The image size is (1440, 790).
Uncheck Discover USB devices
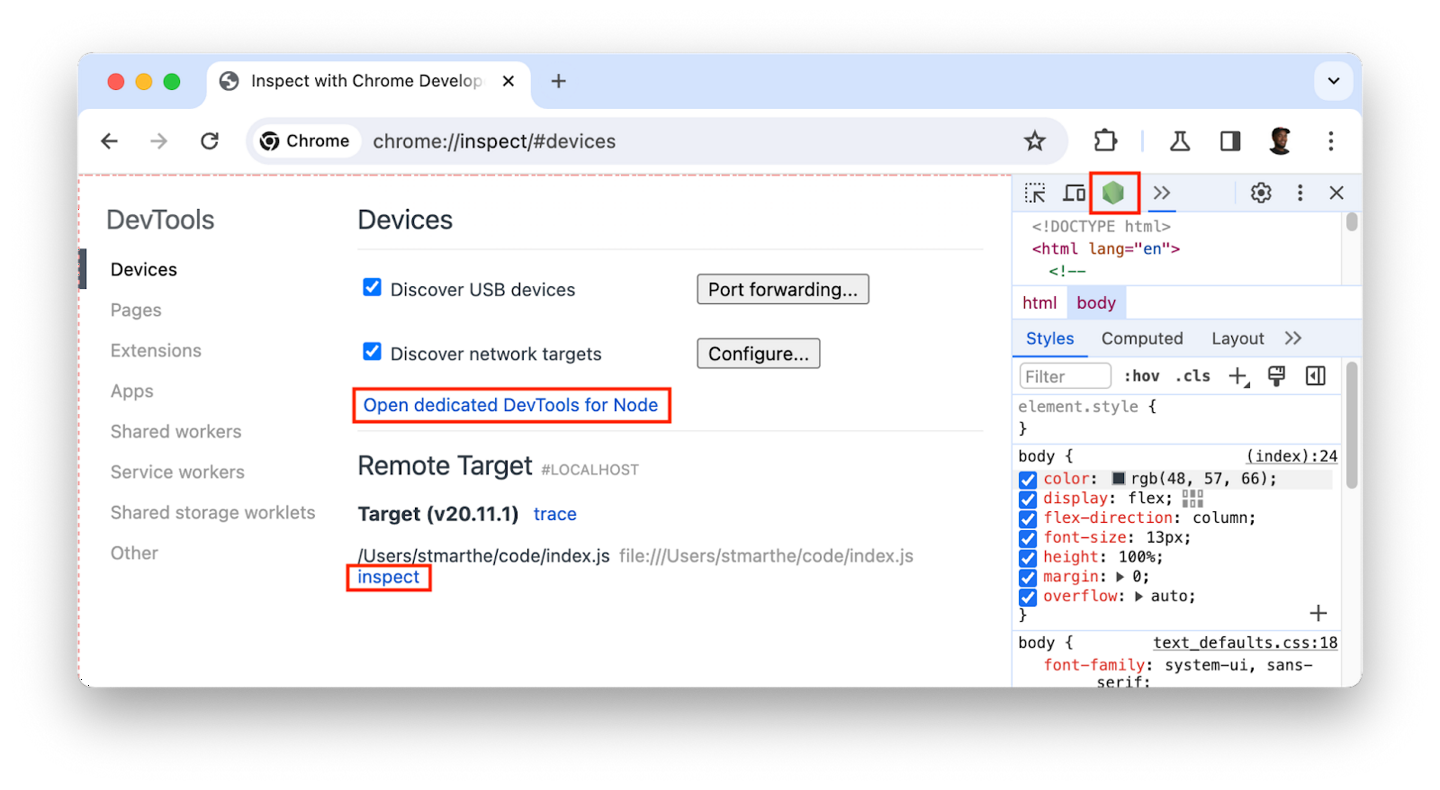click(x=372, y=288)
